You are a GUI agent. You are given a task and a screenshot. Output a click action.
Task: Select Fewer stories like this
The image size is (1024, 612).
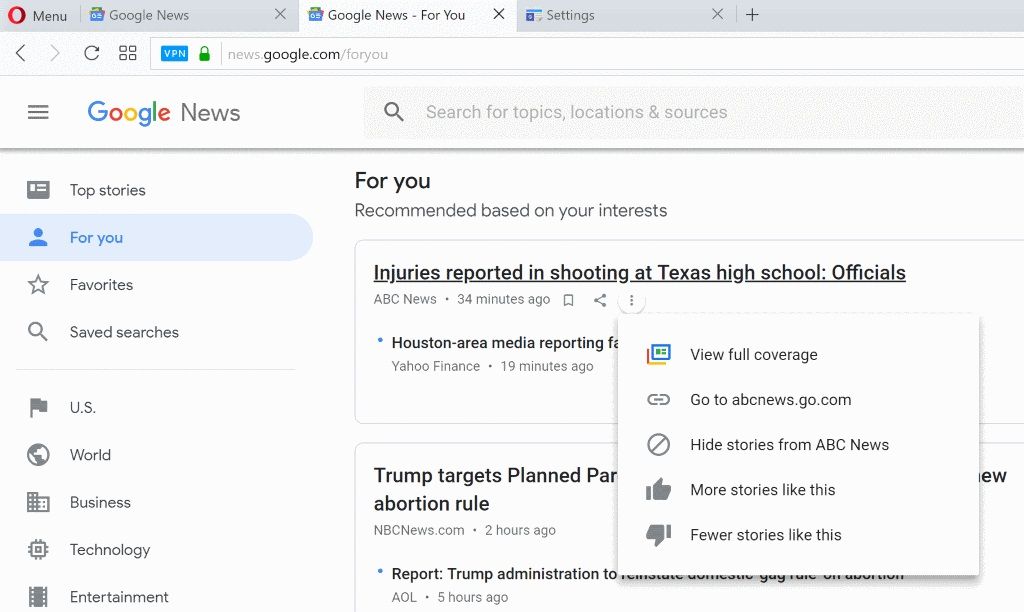pyautogui.click(x=765, y=535)
